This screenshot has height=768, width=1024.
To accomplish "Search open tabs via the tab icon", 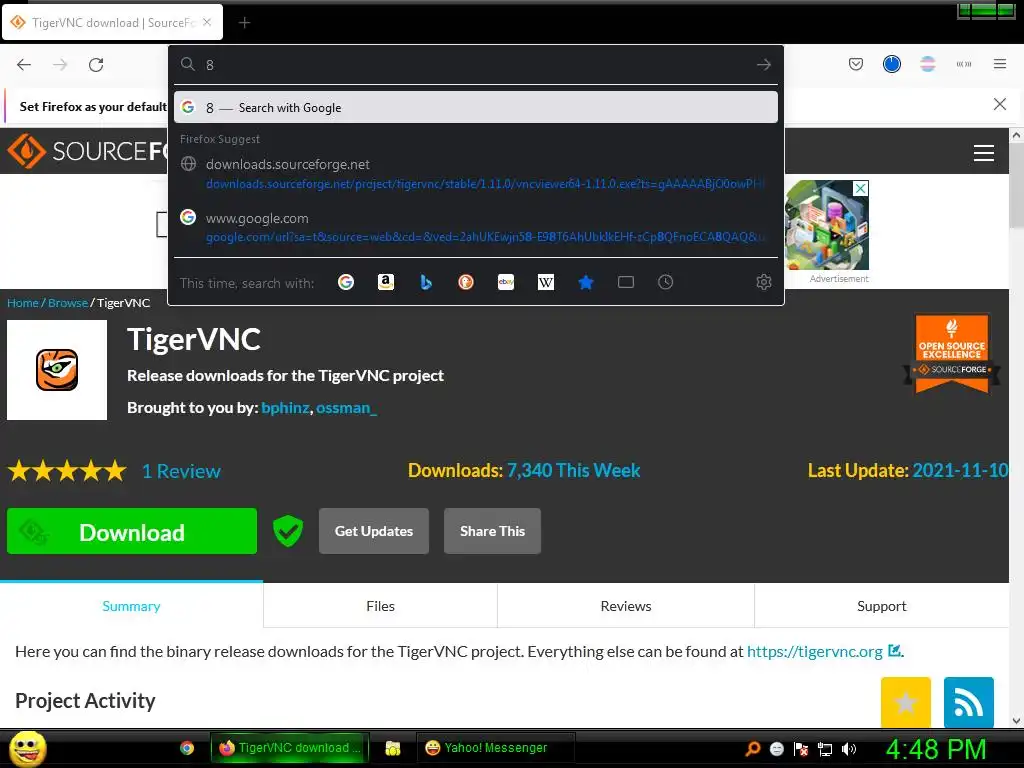I will pos(626,282).
